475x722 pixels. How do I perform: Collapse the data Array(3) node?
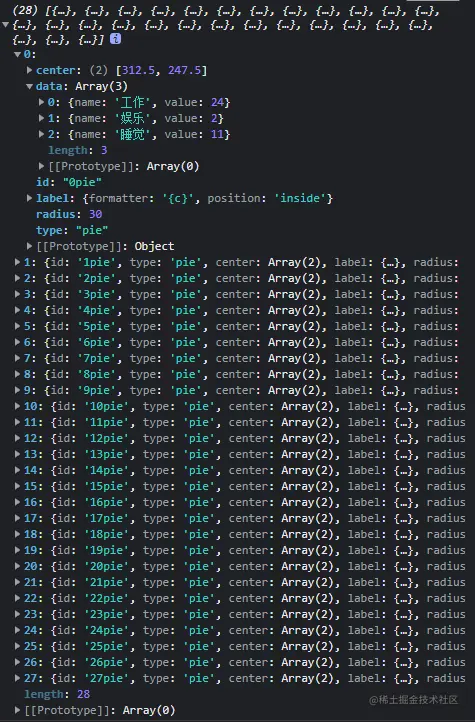pos(29,86)
